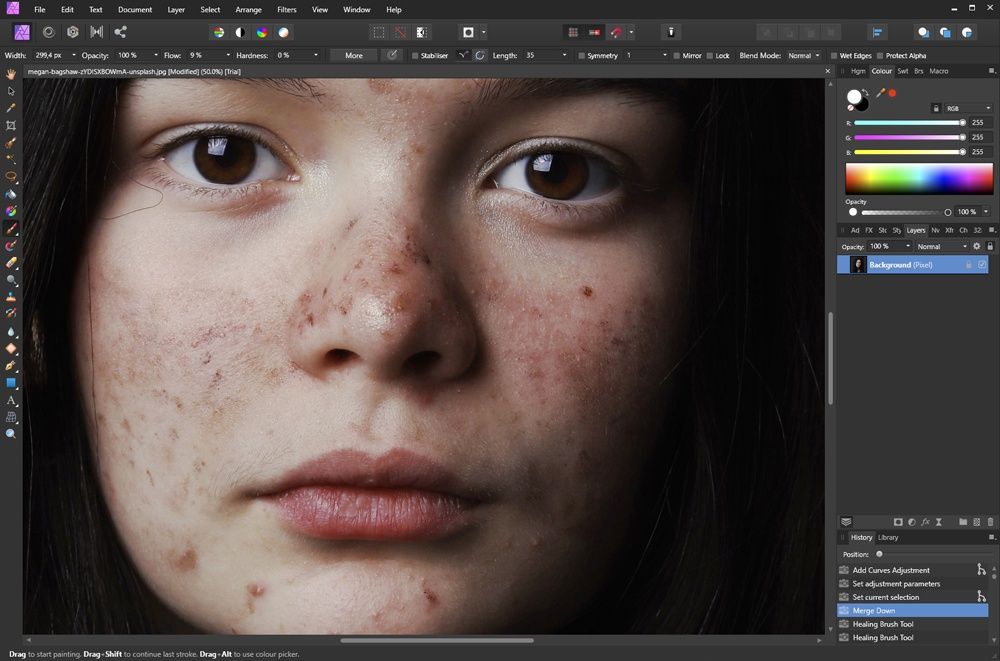This screenshot has height=661, width=1000.
Task: Open the Arrange menu
Action: pyautogui.click(x=248, y=10)
